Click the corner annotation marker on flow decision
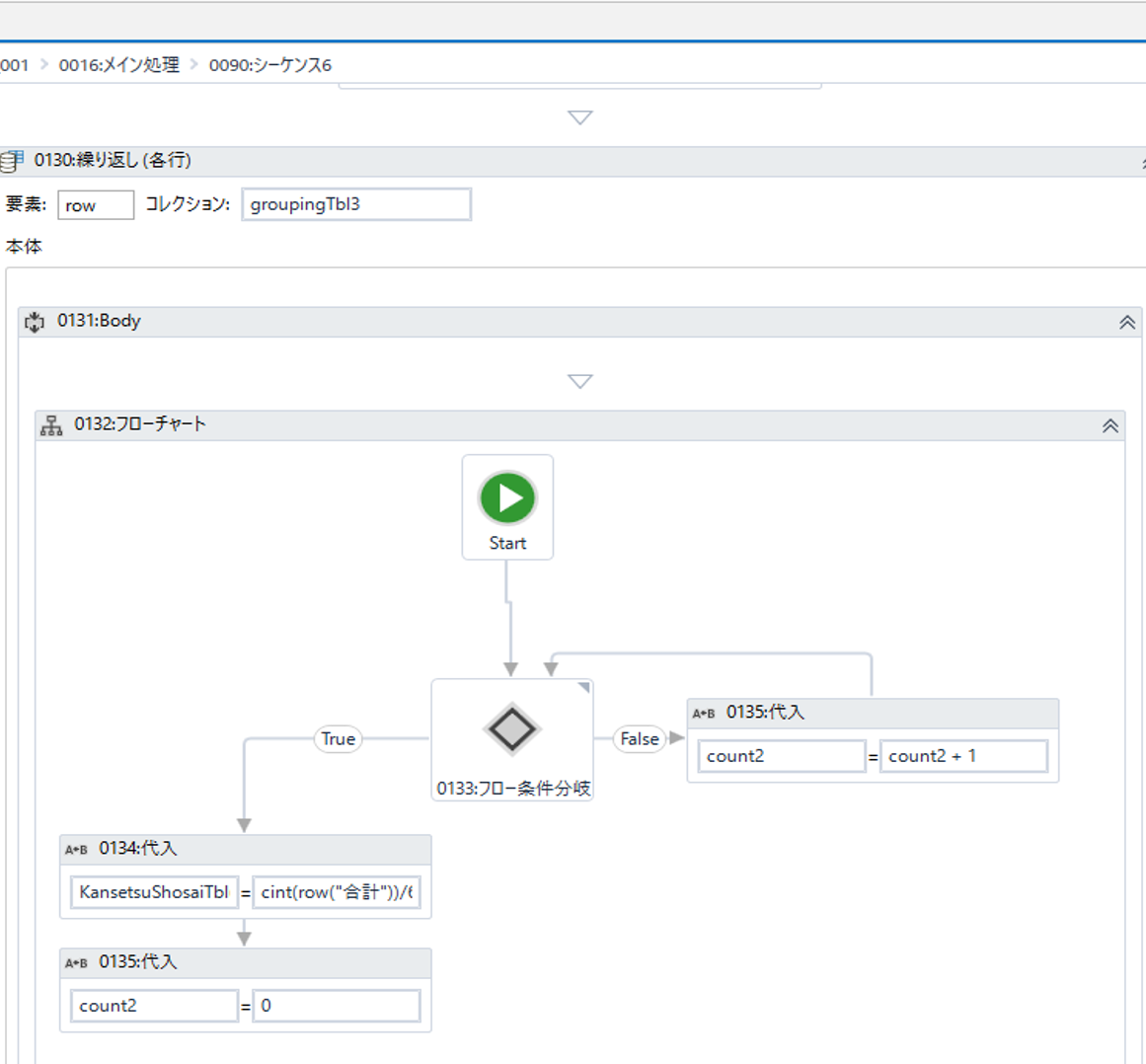The image size is (1146, 1064). click(584, 687)
